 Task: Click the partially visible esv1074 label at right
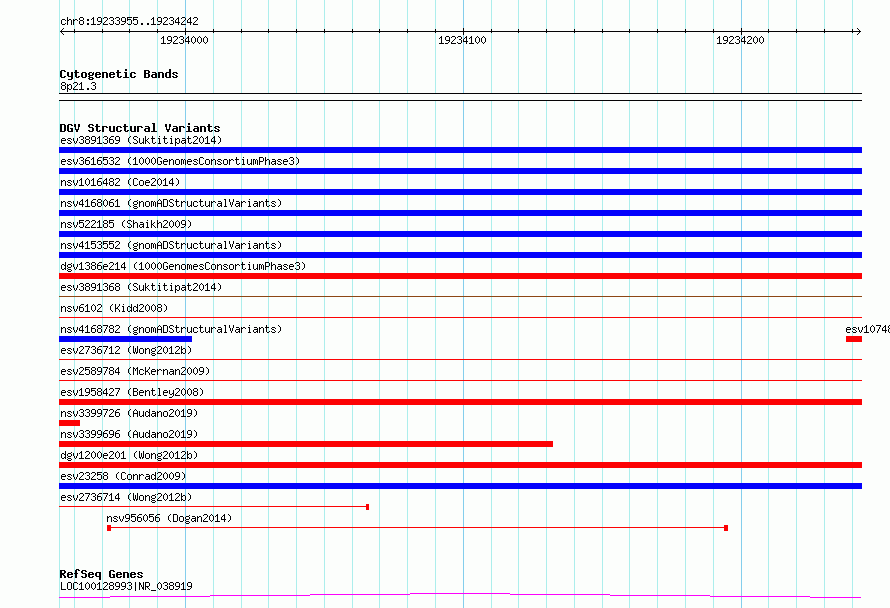(x=867, y=329)
